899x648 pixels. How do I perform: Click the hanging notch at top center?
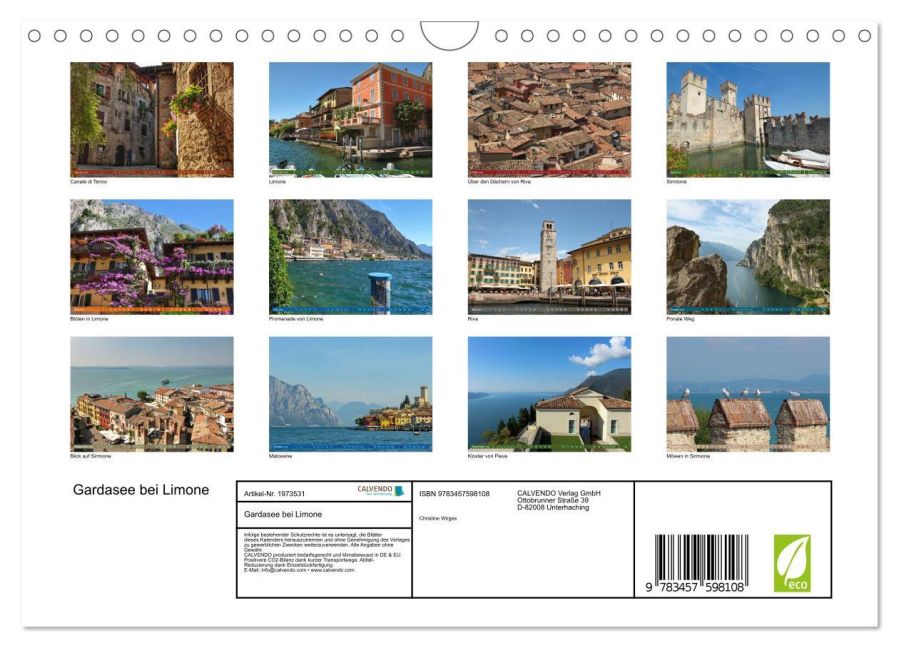[x=449, y=36]
